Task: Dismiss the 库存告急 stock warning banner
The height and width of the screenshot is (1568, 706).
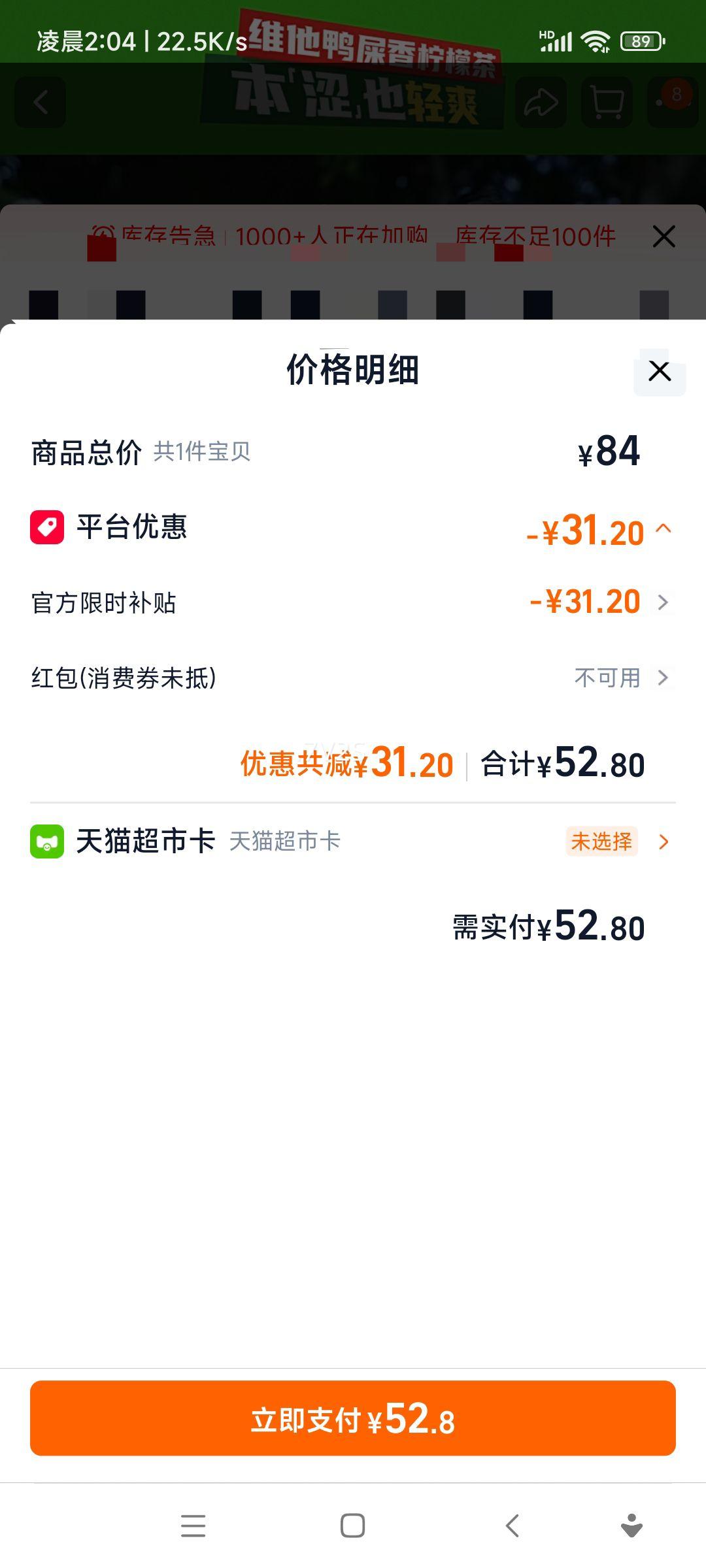Action: tap(664, 237)
